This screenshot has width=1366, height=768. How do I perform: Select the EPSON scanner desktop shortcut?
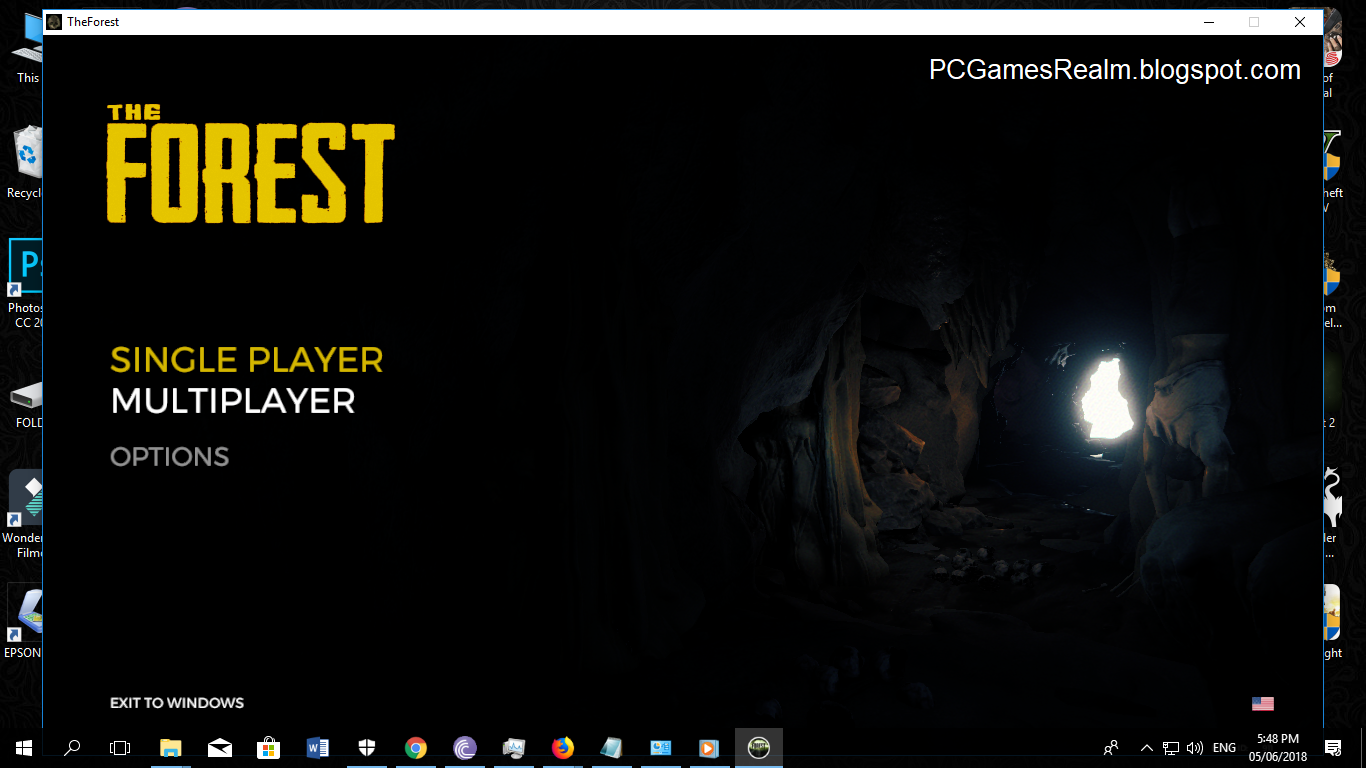24,622
